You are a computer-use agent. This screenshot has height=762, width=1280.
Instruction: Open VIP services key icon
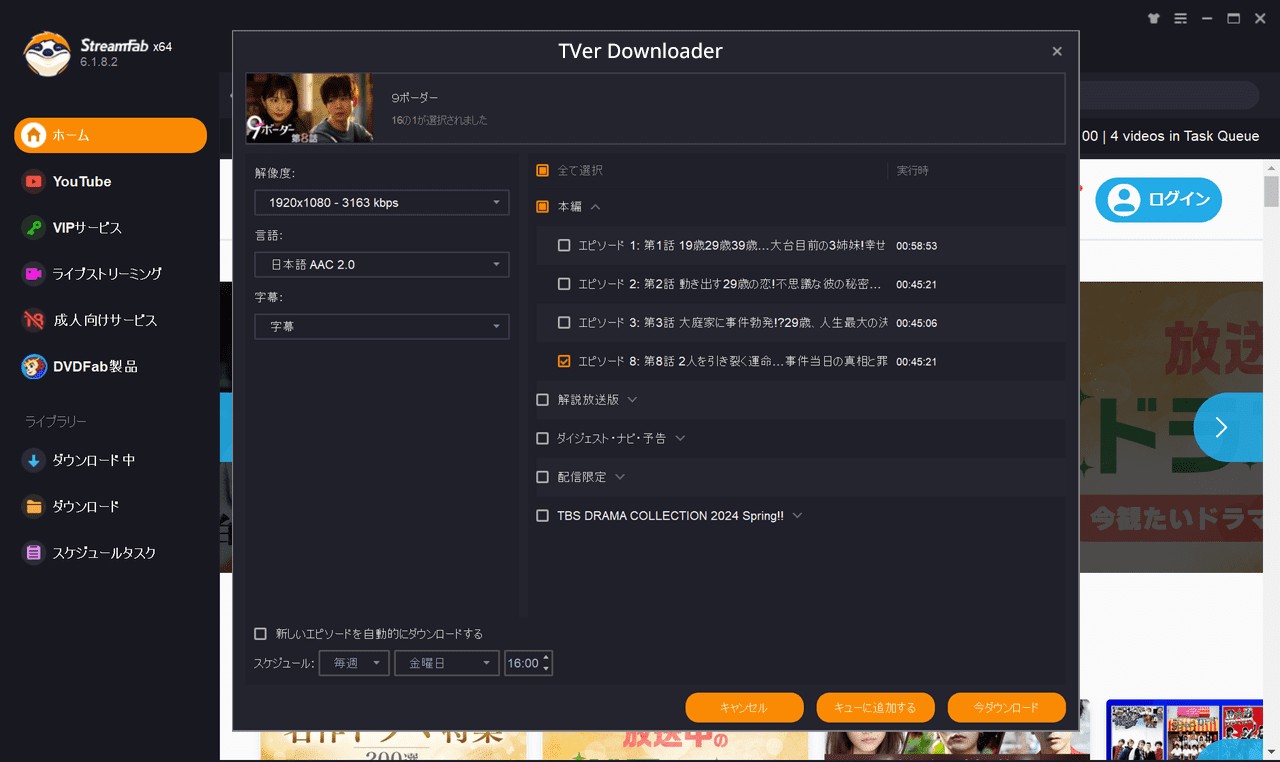34,228
